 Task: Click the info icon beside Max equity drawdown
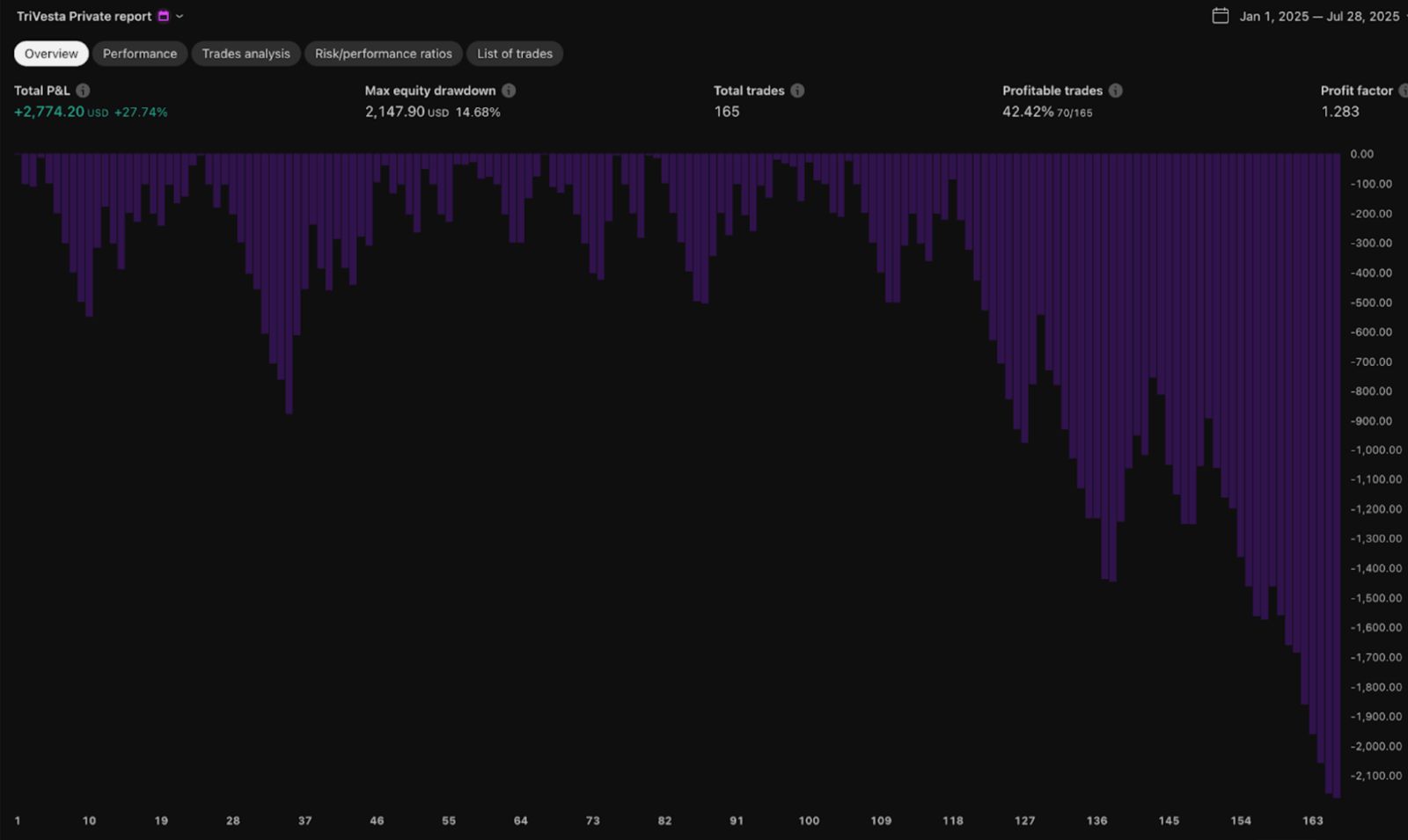pyautogui.click(x=509, y=91)
